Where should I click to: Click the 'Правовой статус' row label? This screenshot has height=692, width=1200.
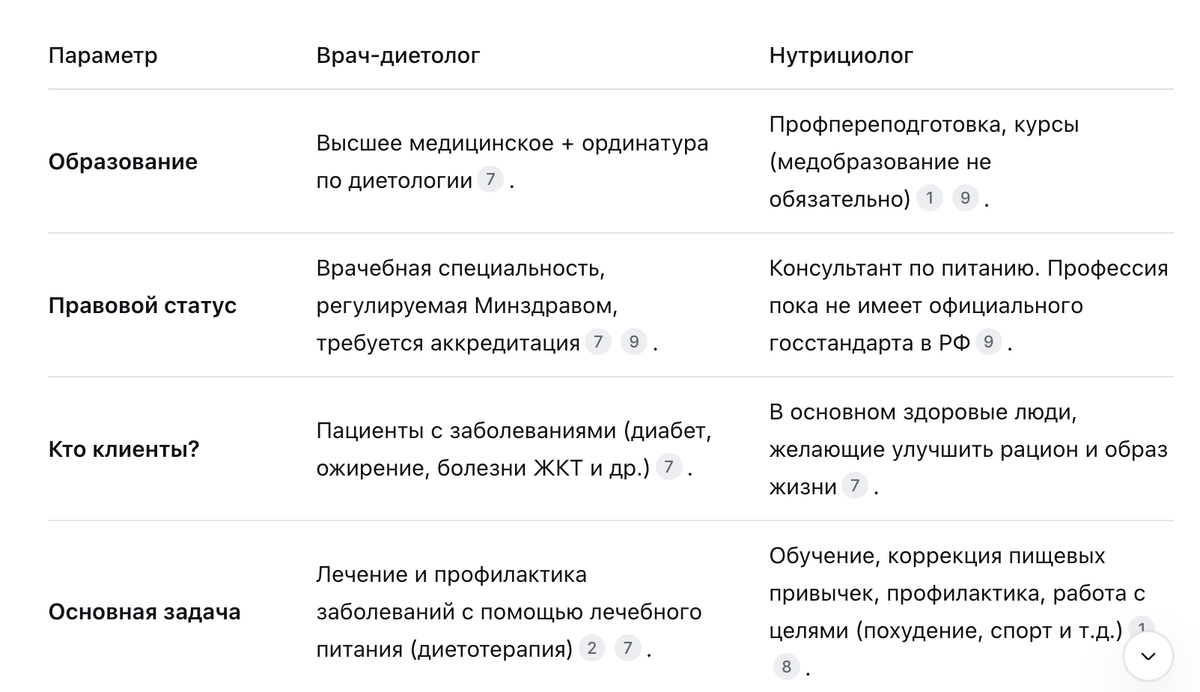(x=142, y=305)
